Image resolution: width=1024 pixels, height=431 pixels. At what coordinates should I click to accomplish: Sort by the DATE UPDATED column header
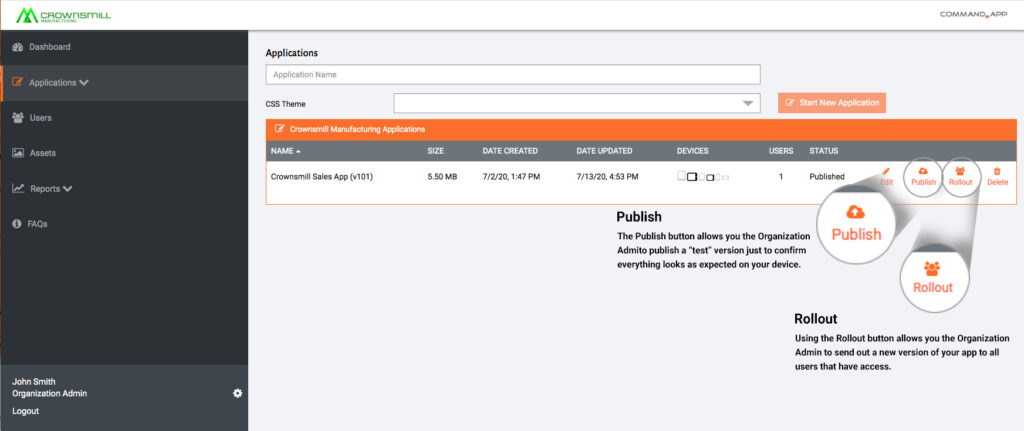tap(604, 151)
